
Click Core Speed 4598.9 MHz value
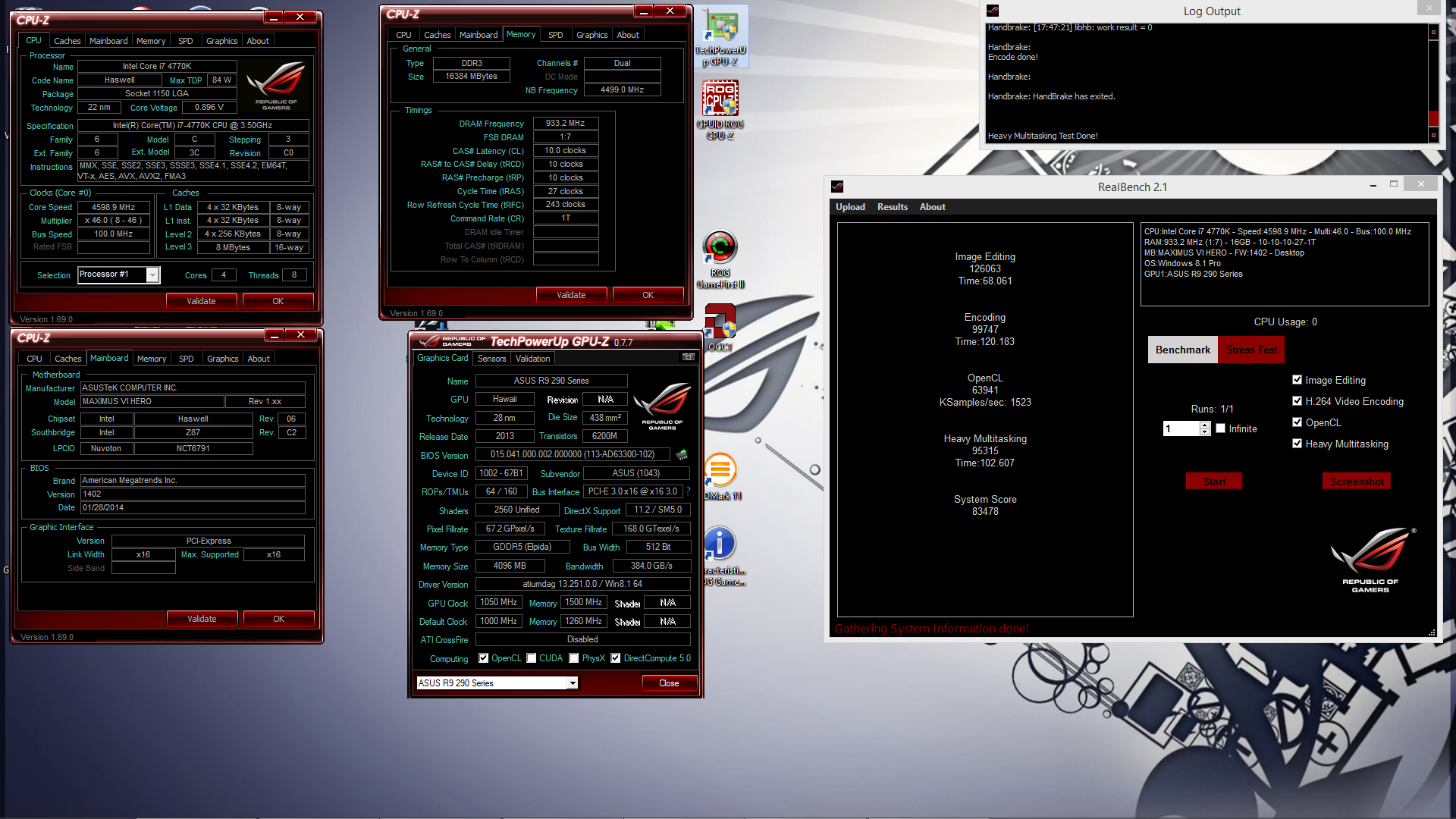[113, 207]
